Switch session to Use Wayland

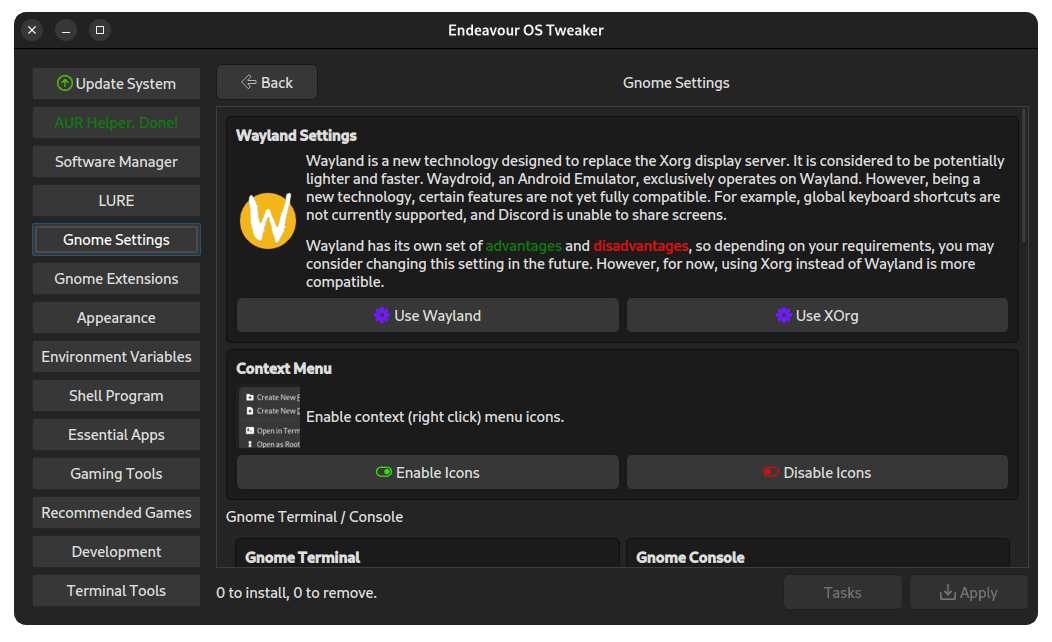(427, 315)
